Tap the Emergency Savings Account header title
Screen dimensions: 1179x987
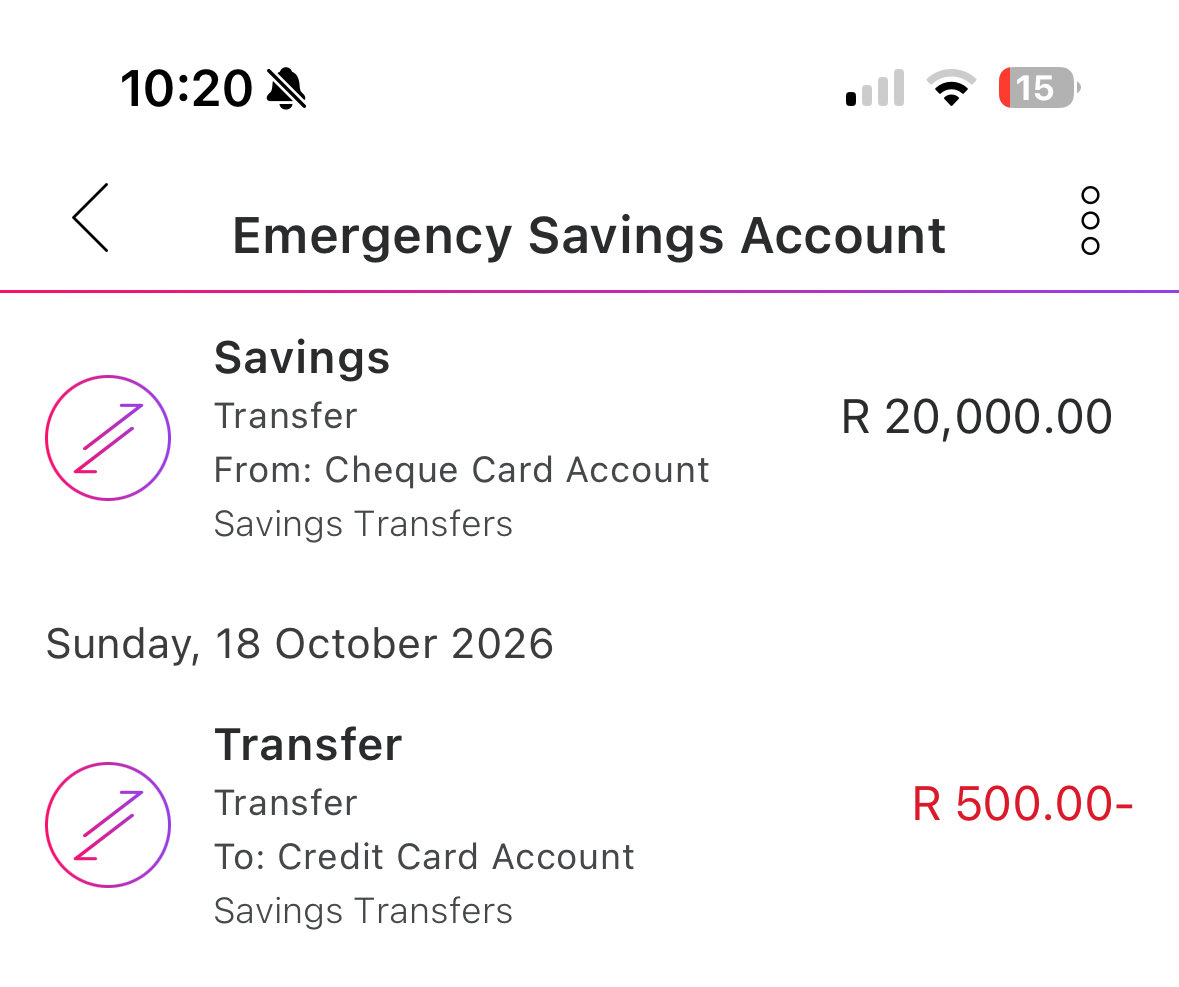(x=589, y=236)
